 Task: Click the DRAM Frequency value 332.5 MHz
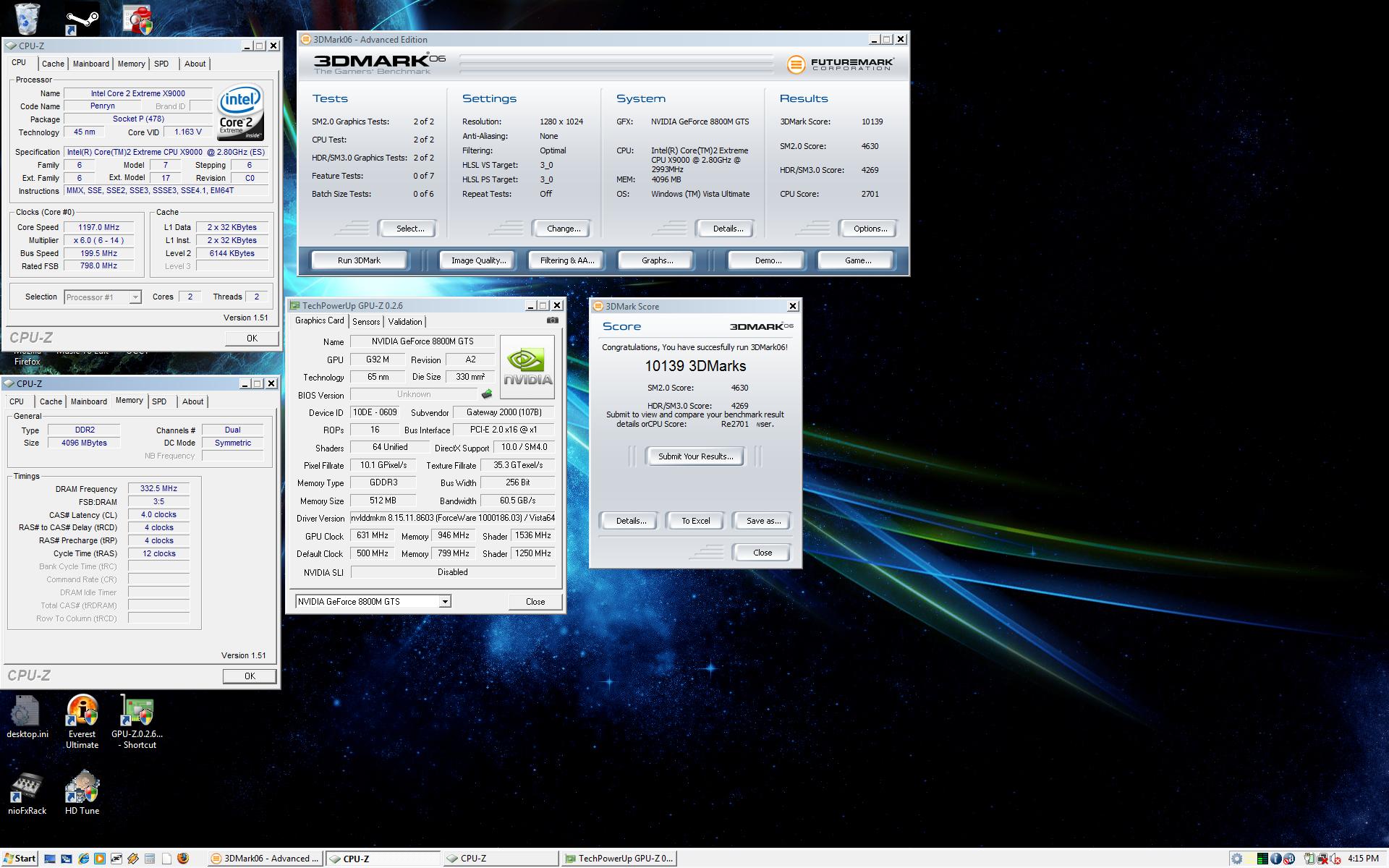[x=158, y=489]
